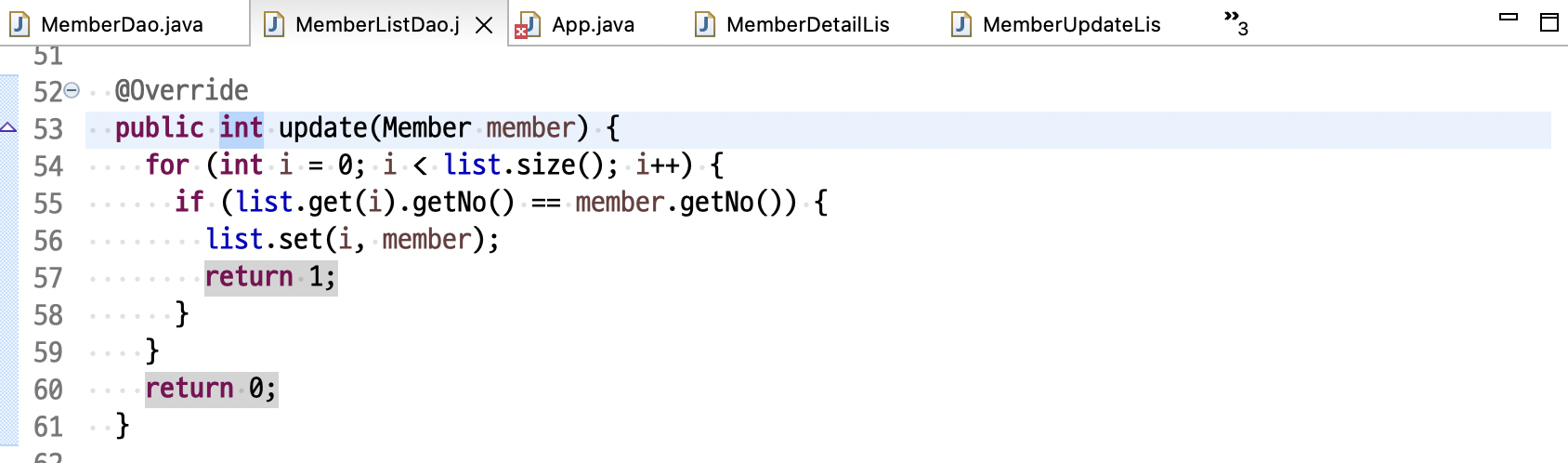Click 'public' keyword on line 53
Viewport: 1568px width, 463px height.
point(160,127)
